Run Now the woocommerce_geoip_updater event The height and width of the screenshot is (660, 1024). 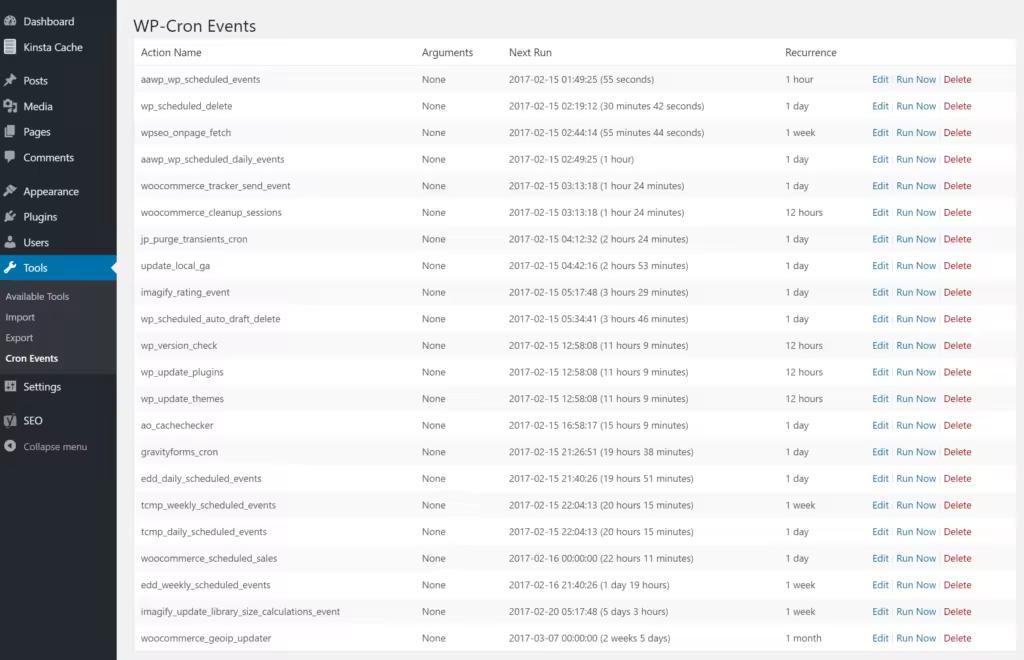coord(916,638)
